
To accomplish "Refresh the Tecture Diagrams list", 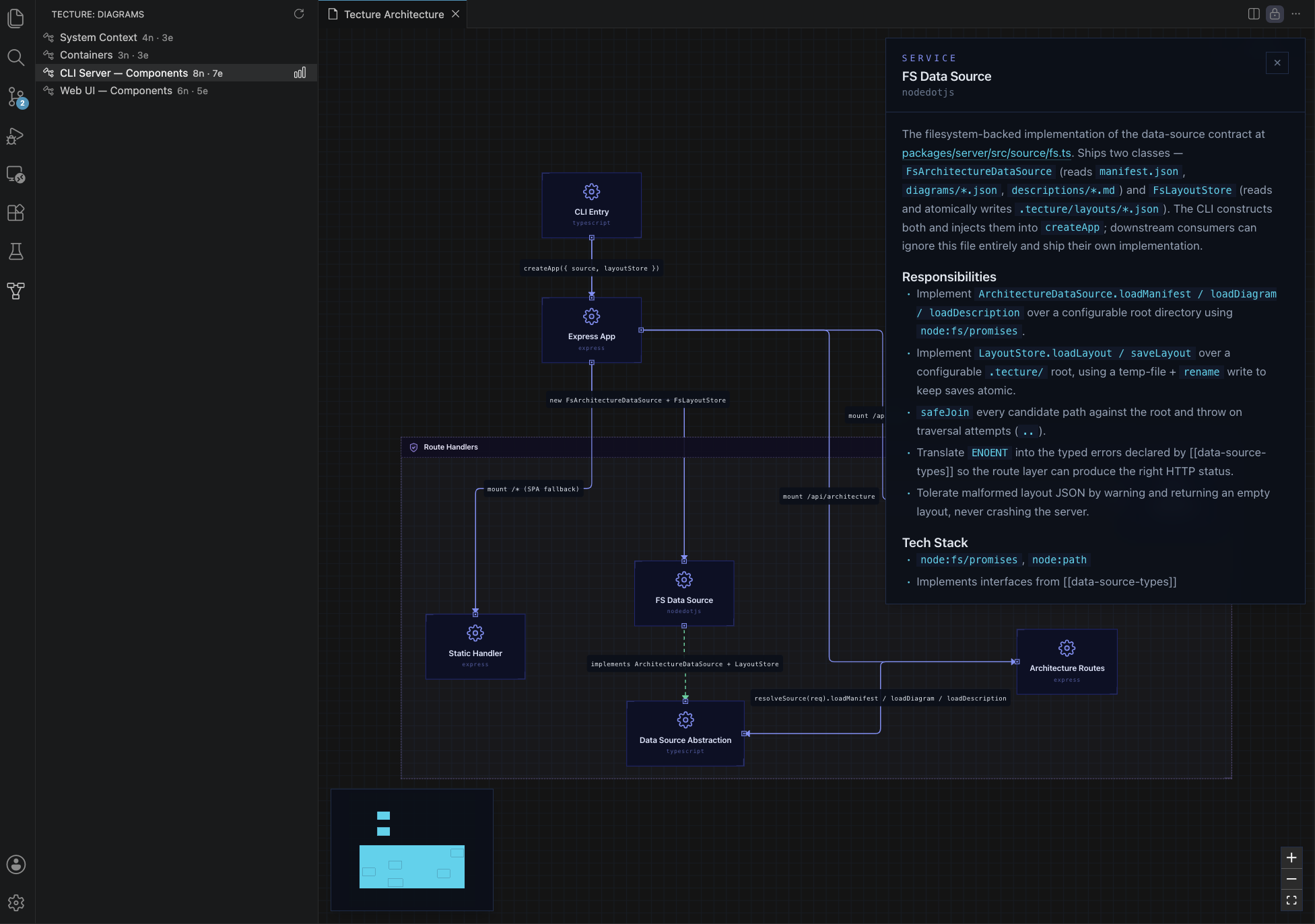I will [299, 13].
